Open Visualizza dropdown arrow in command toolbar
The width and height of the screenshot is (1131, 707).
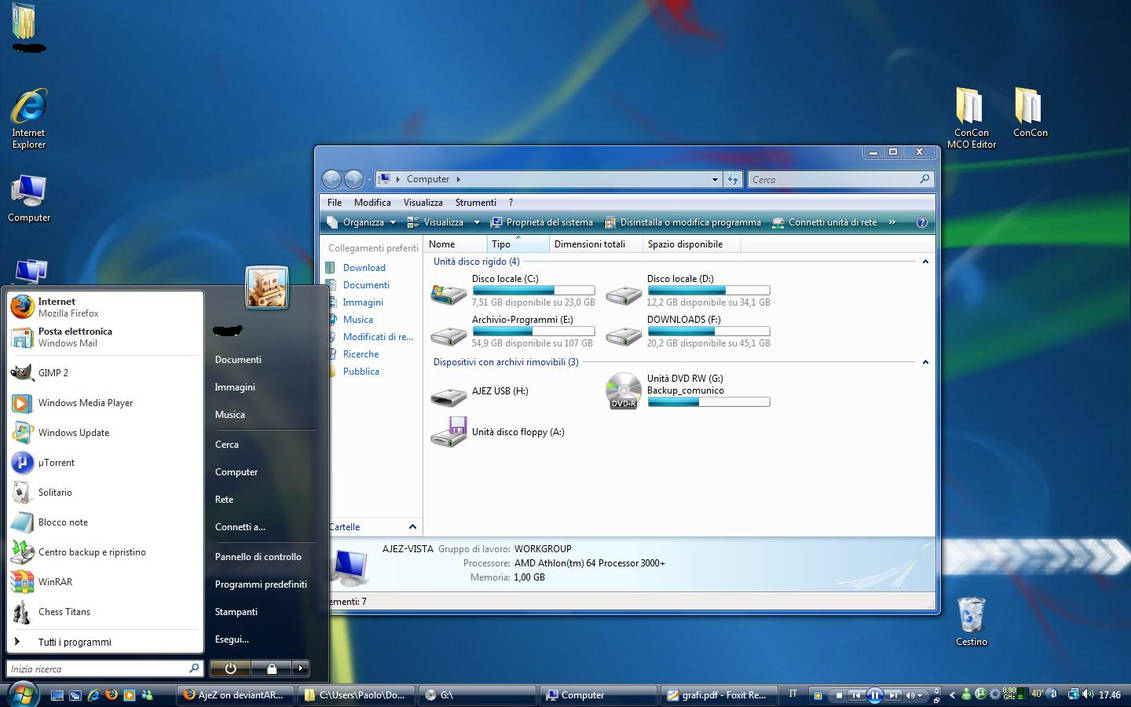pyautogui.click(x=477, y=222)
